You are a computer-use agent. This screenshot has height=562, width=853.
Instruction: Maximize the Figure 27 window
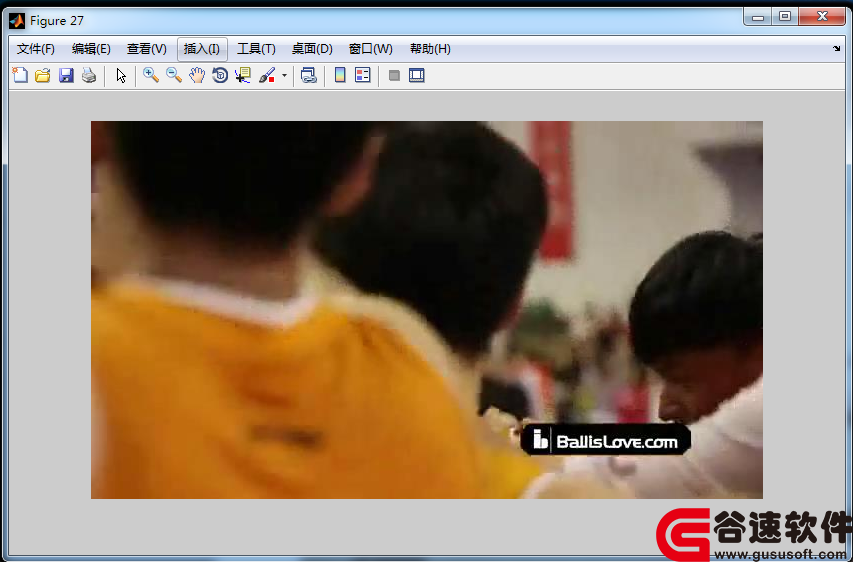785,17
